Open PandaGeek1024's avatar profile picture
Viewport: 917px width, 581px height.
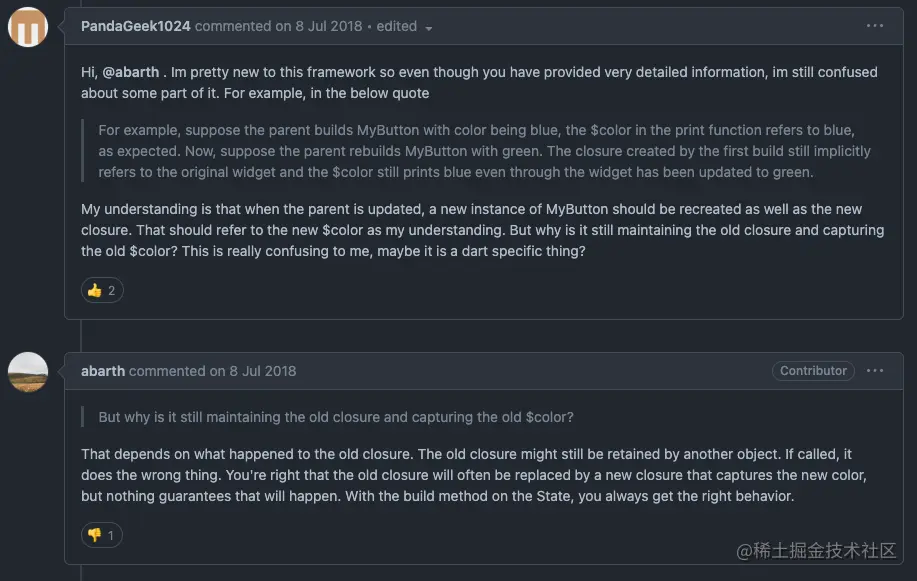28,27
